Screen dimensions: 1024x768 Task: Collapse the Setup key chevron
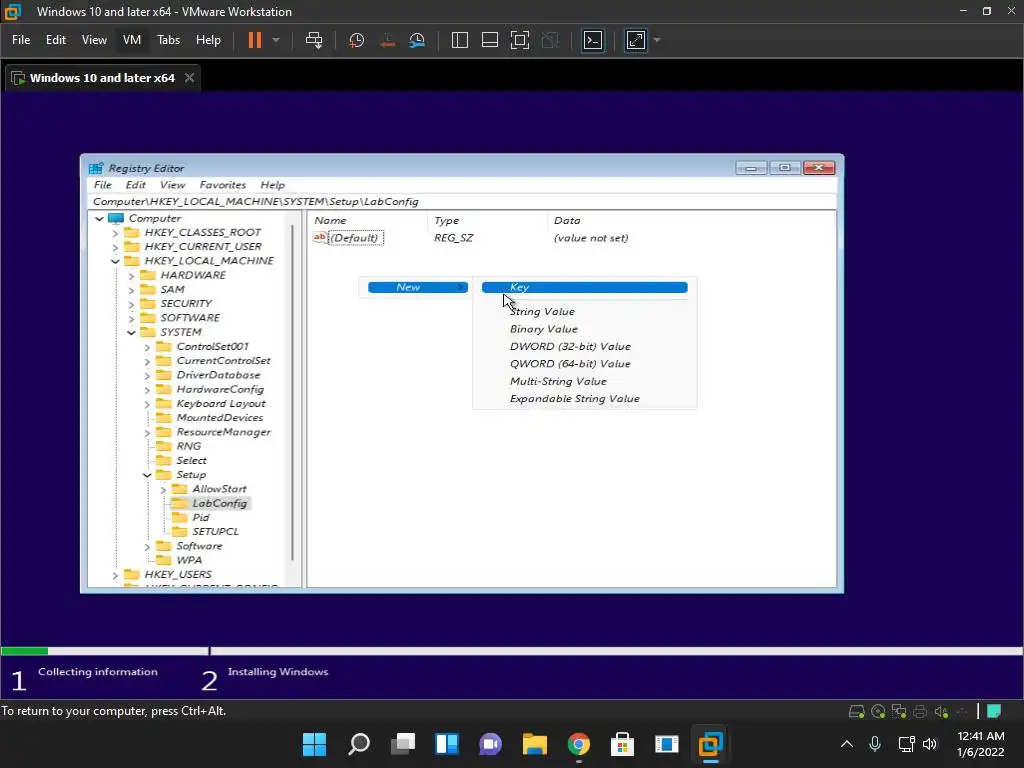coord(147,475)
